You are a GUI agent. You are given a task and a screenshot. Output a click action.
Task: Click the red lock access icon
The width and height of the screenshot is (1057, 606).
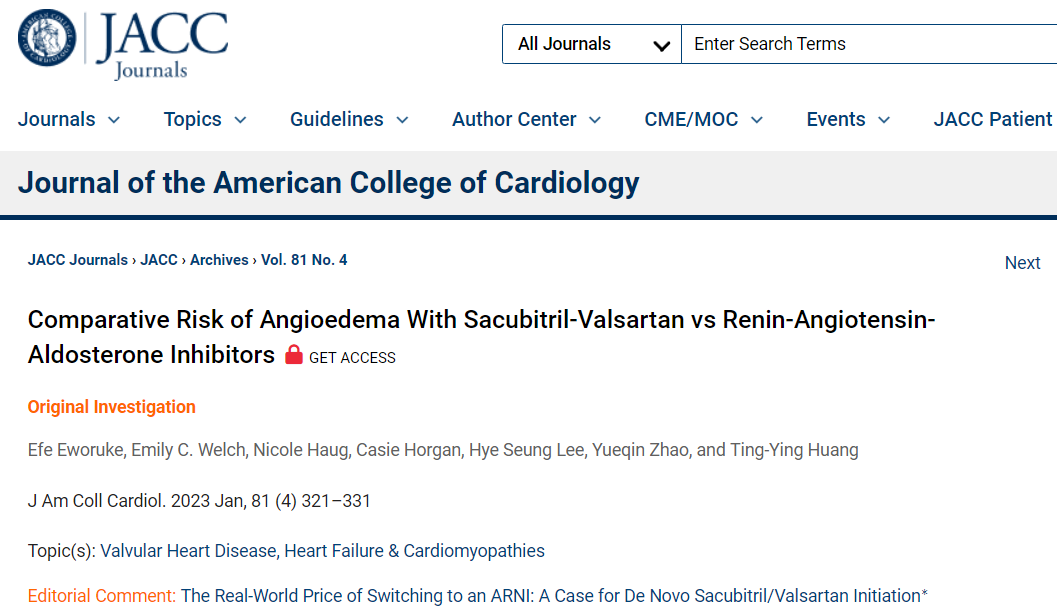293,355
